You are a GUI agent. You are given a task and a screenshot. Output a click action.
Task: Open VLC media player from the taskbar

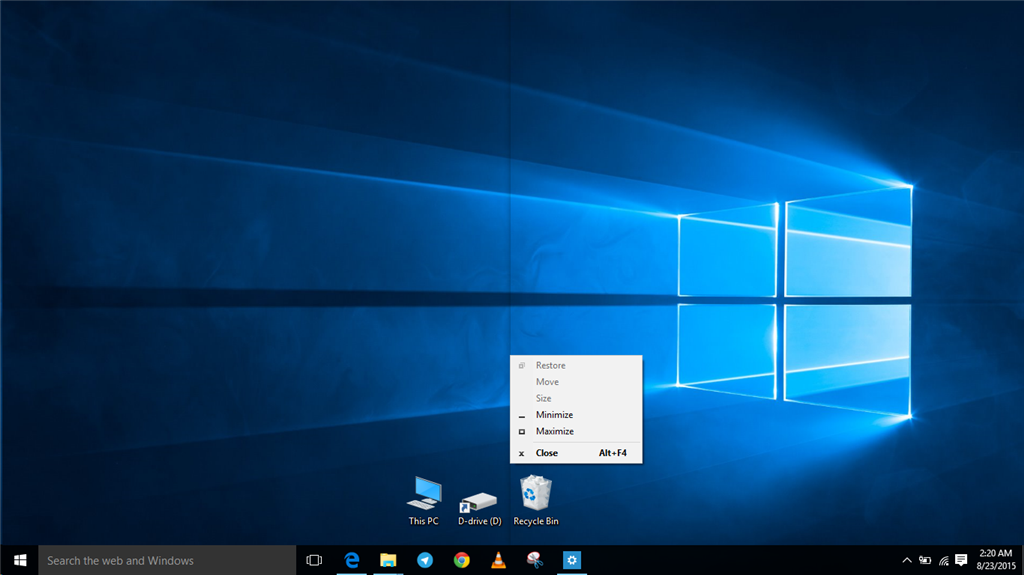point(498,561)
